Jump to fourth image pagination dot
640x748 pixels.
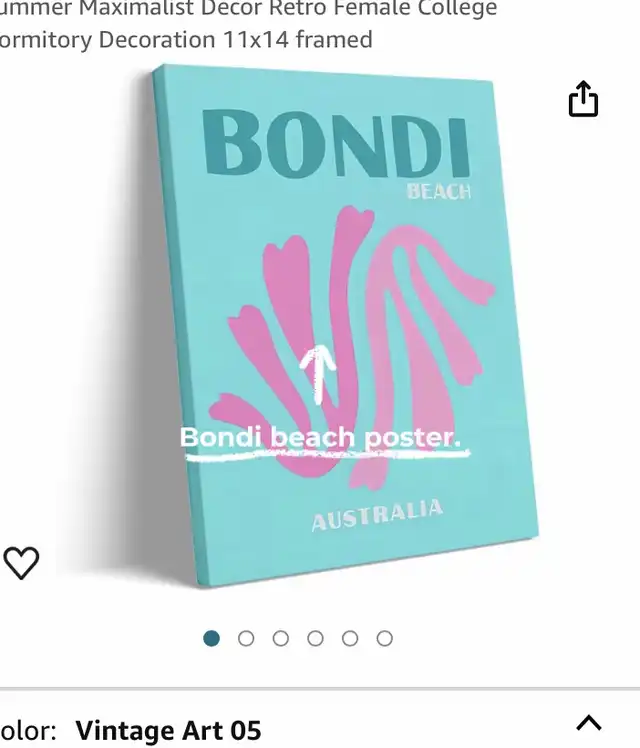[x=315, y=638]
